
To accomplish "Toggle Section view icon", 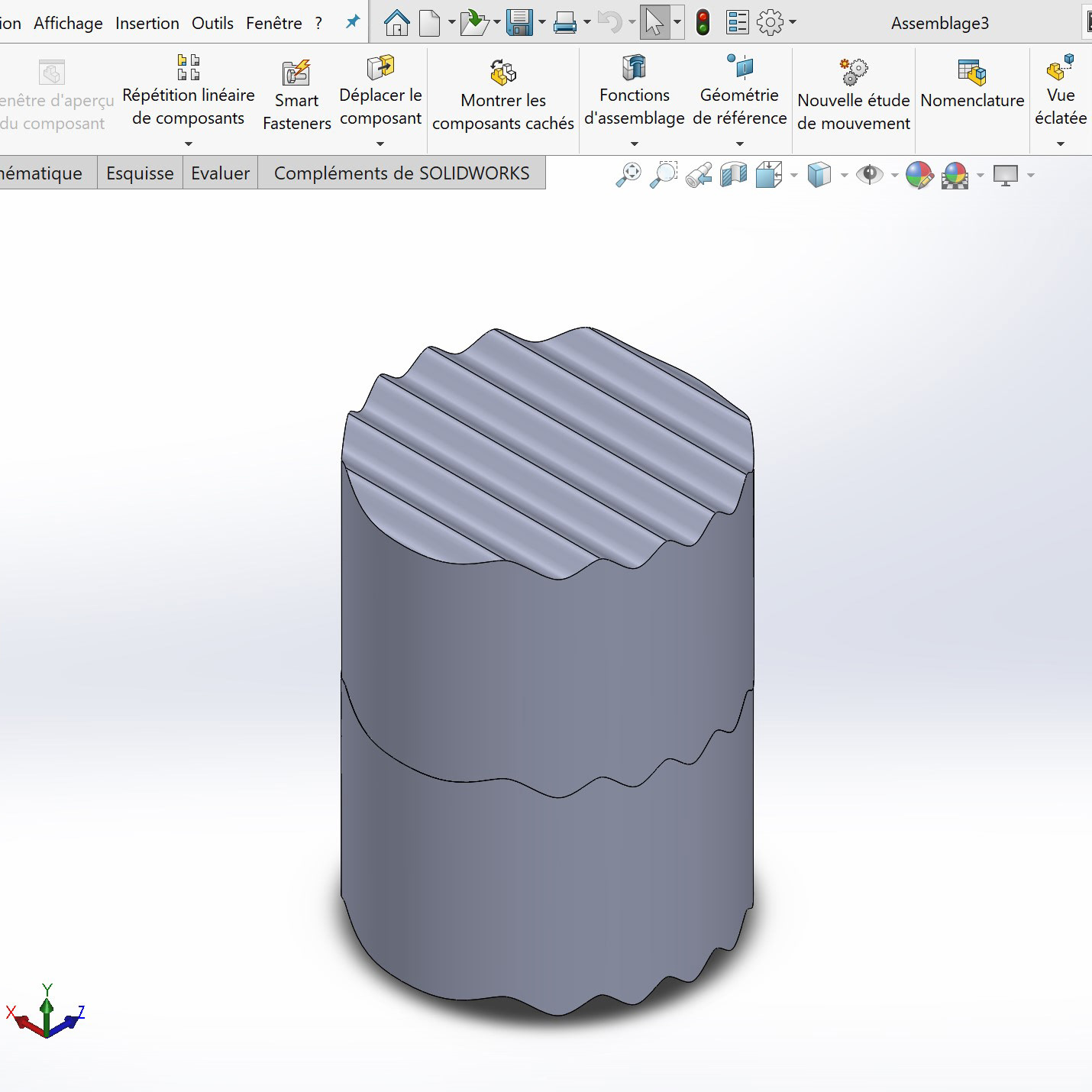I will pos(734,175).
